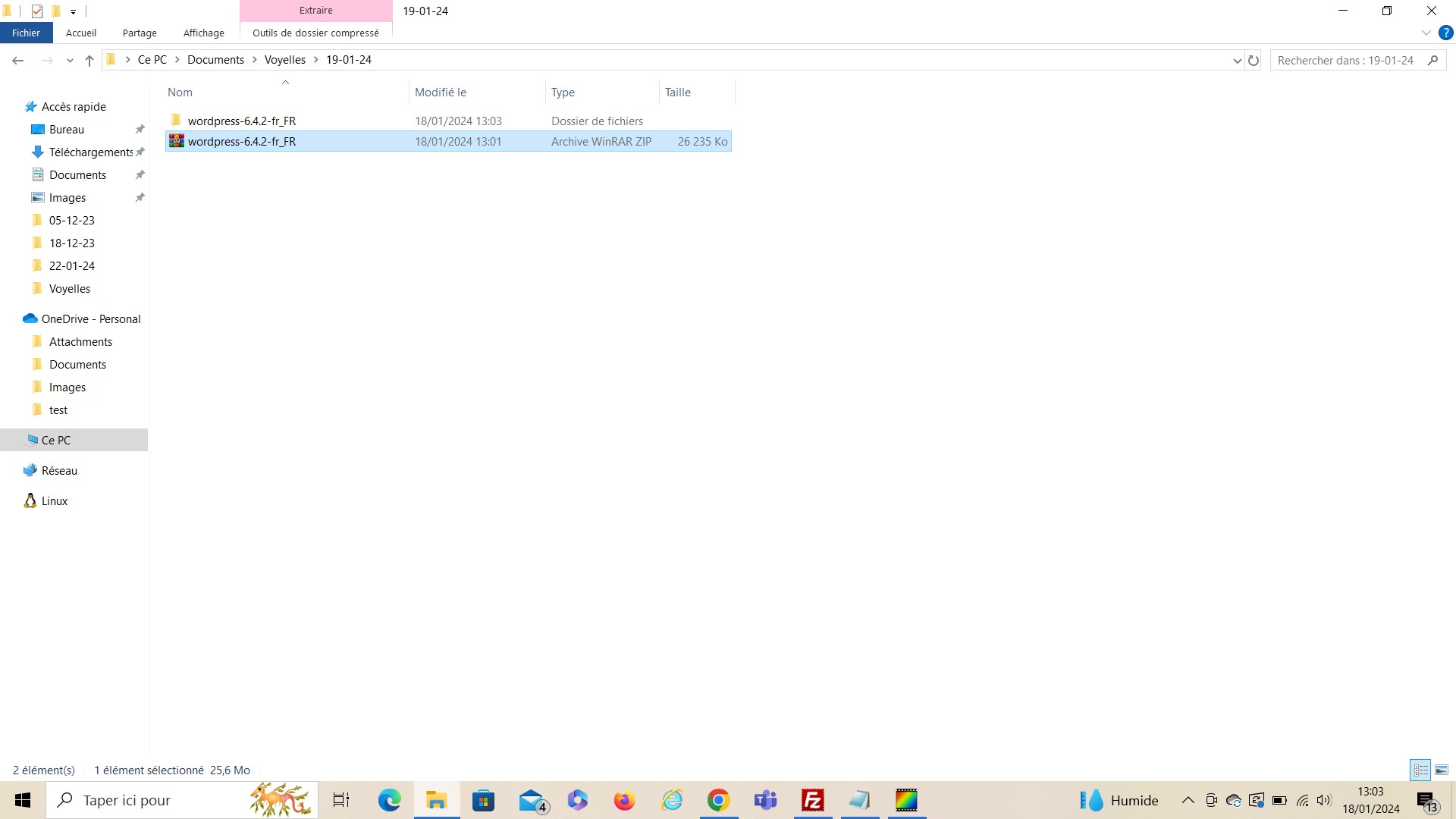
Task: Launch Microsoft Edge from taskbar
Action: [390, 800]
